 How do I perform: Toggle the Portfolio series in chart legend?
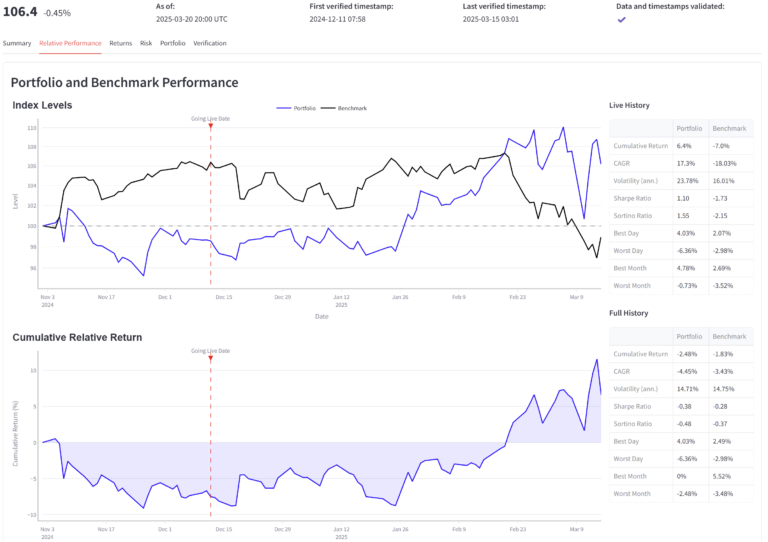[300, 107]
